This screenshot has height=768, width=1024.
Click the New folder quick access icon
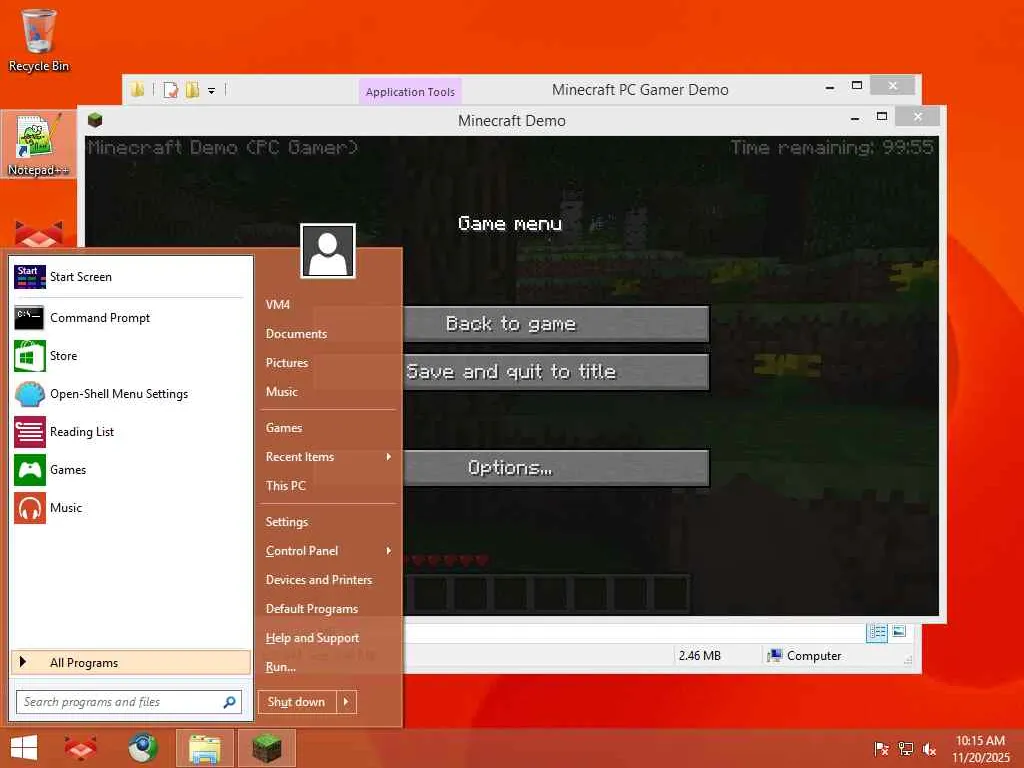click(192, 90)
